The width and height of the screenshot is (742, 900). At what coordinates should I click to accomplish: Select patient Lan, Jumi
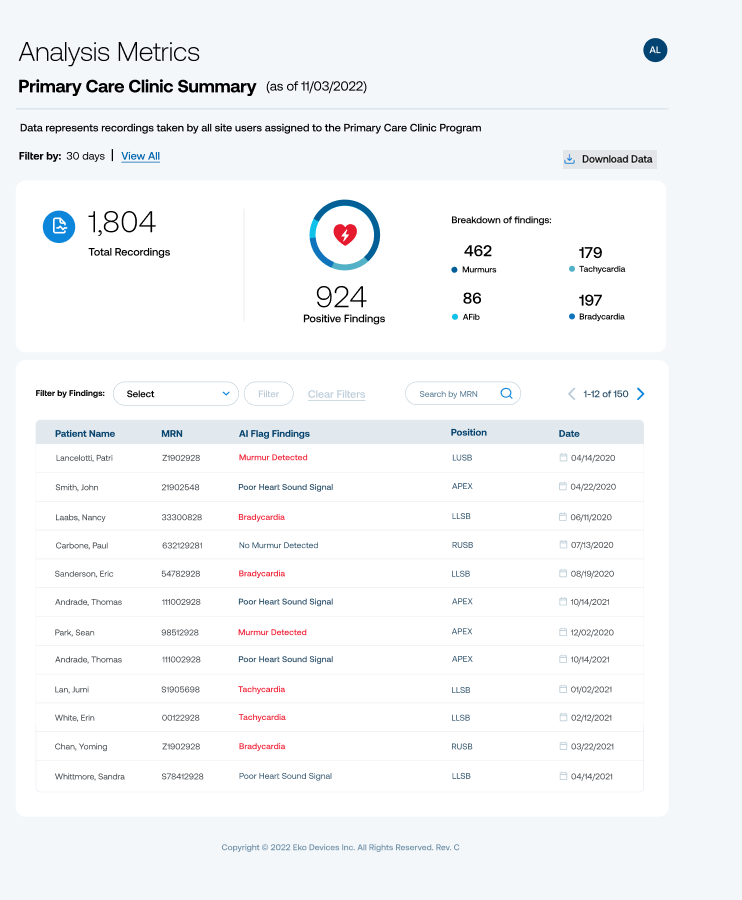click(72, 689)
